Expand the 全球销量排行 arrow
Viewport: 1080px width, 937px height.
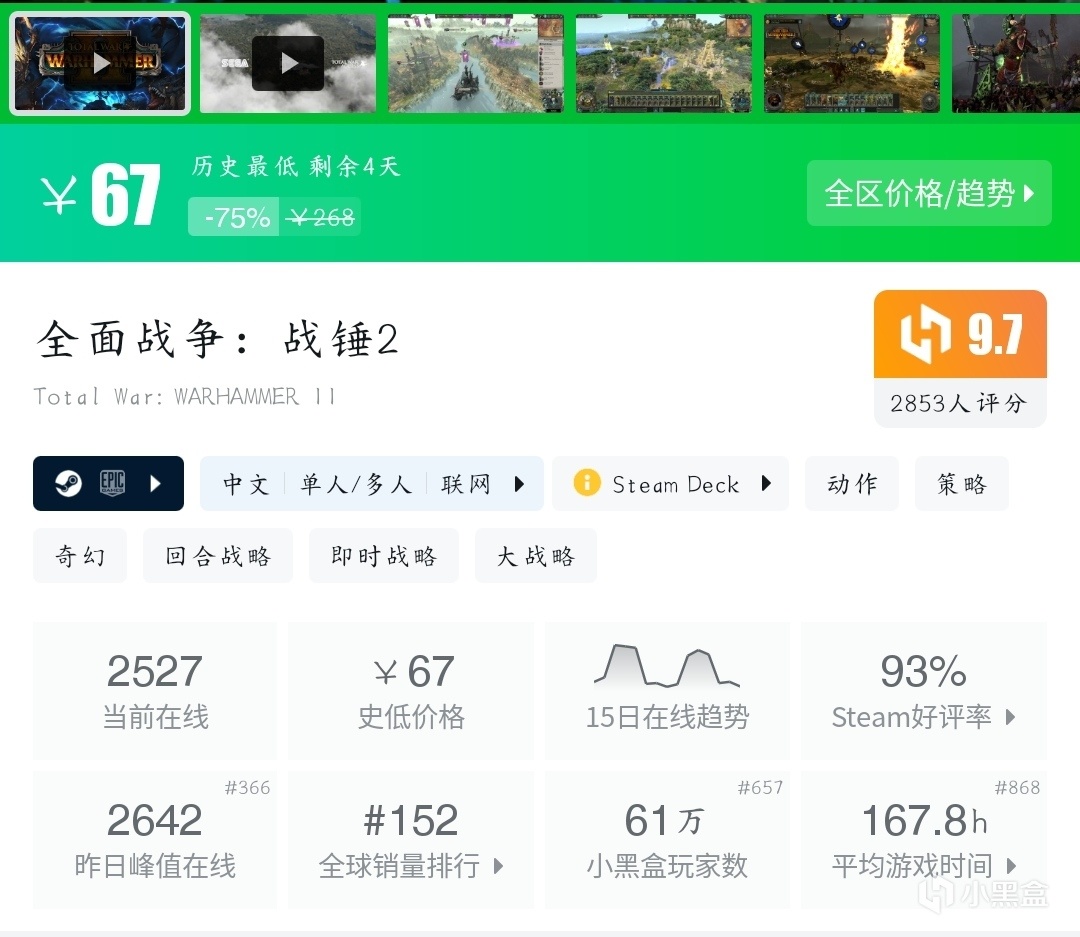tap(499, 866)
